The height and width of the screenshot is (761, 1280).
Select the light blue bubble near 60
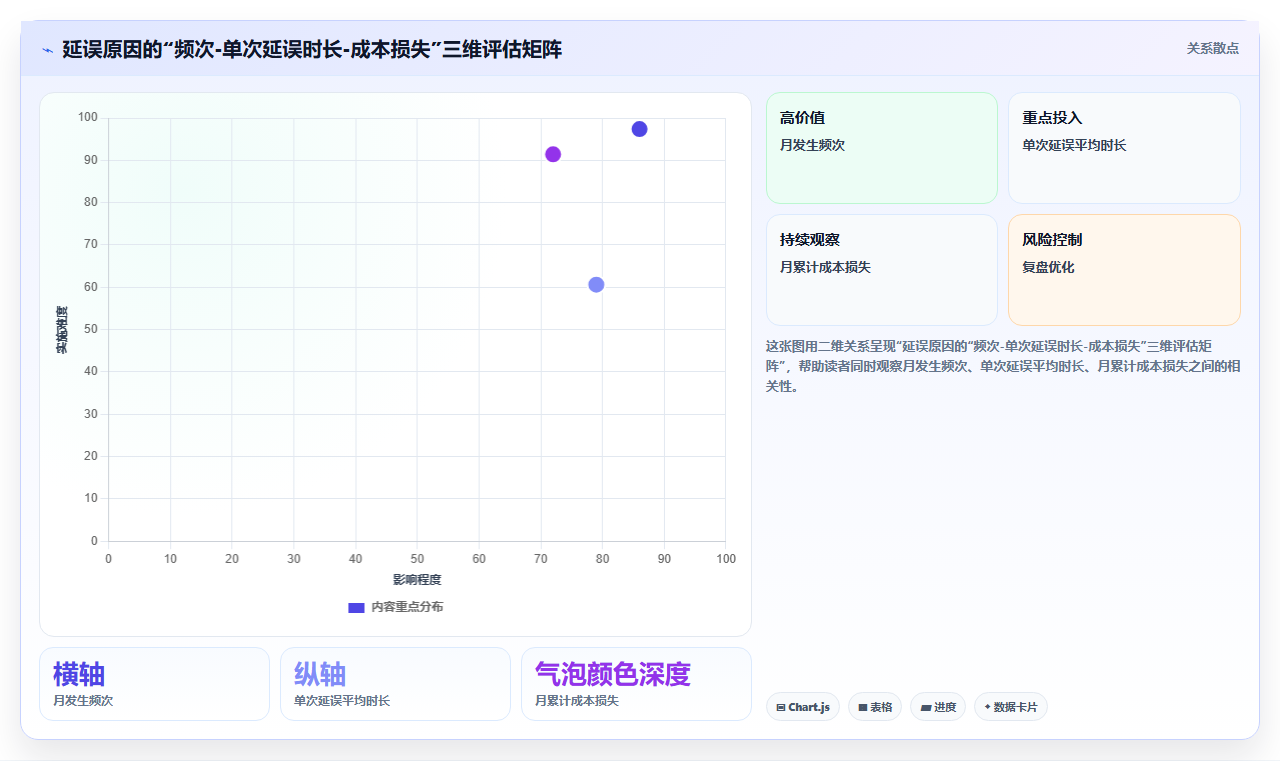[596, 285]
